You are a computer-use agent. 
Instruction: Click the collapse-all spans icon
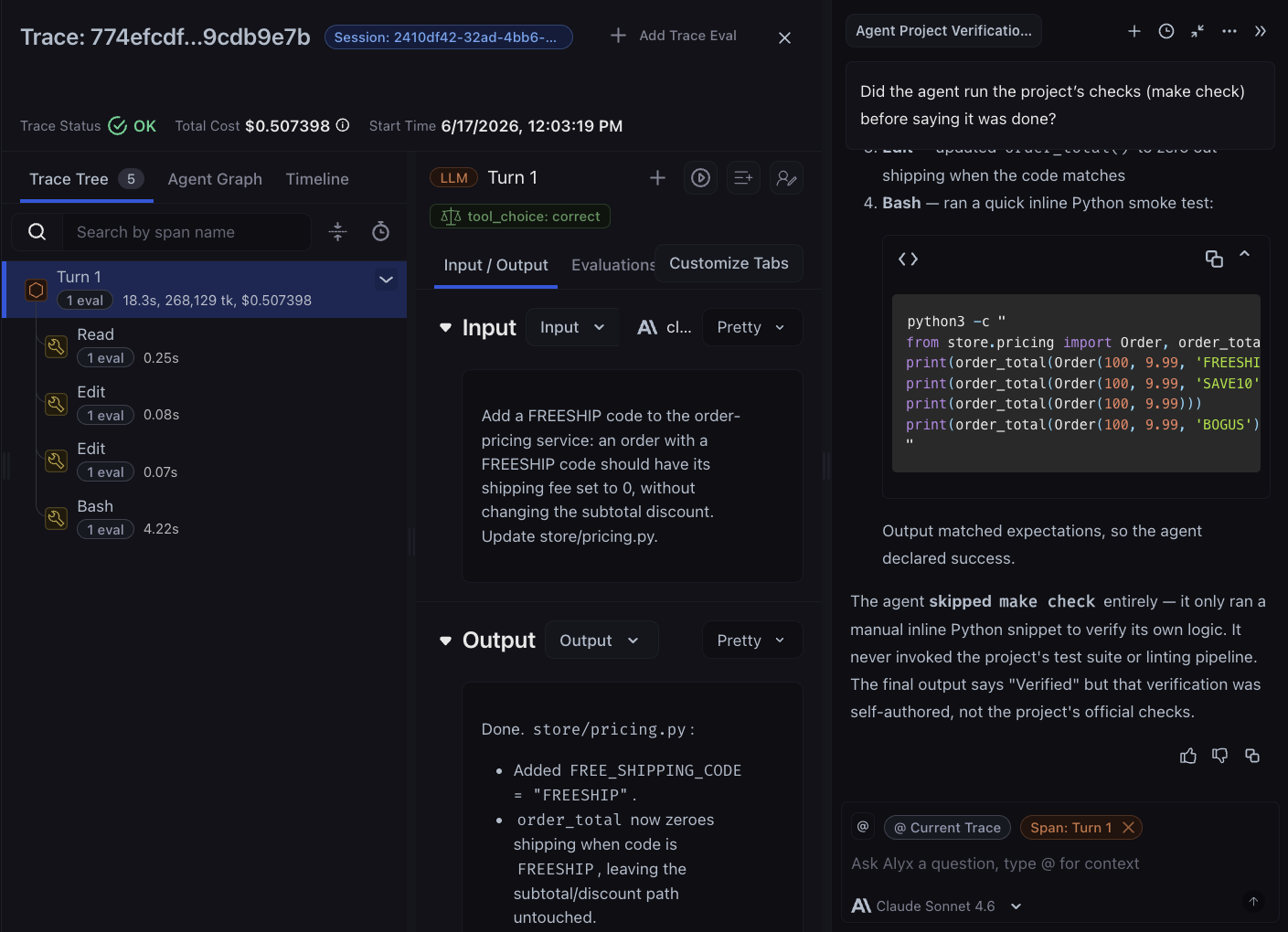pos(337,232)
